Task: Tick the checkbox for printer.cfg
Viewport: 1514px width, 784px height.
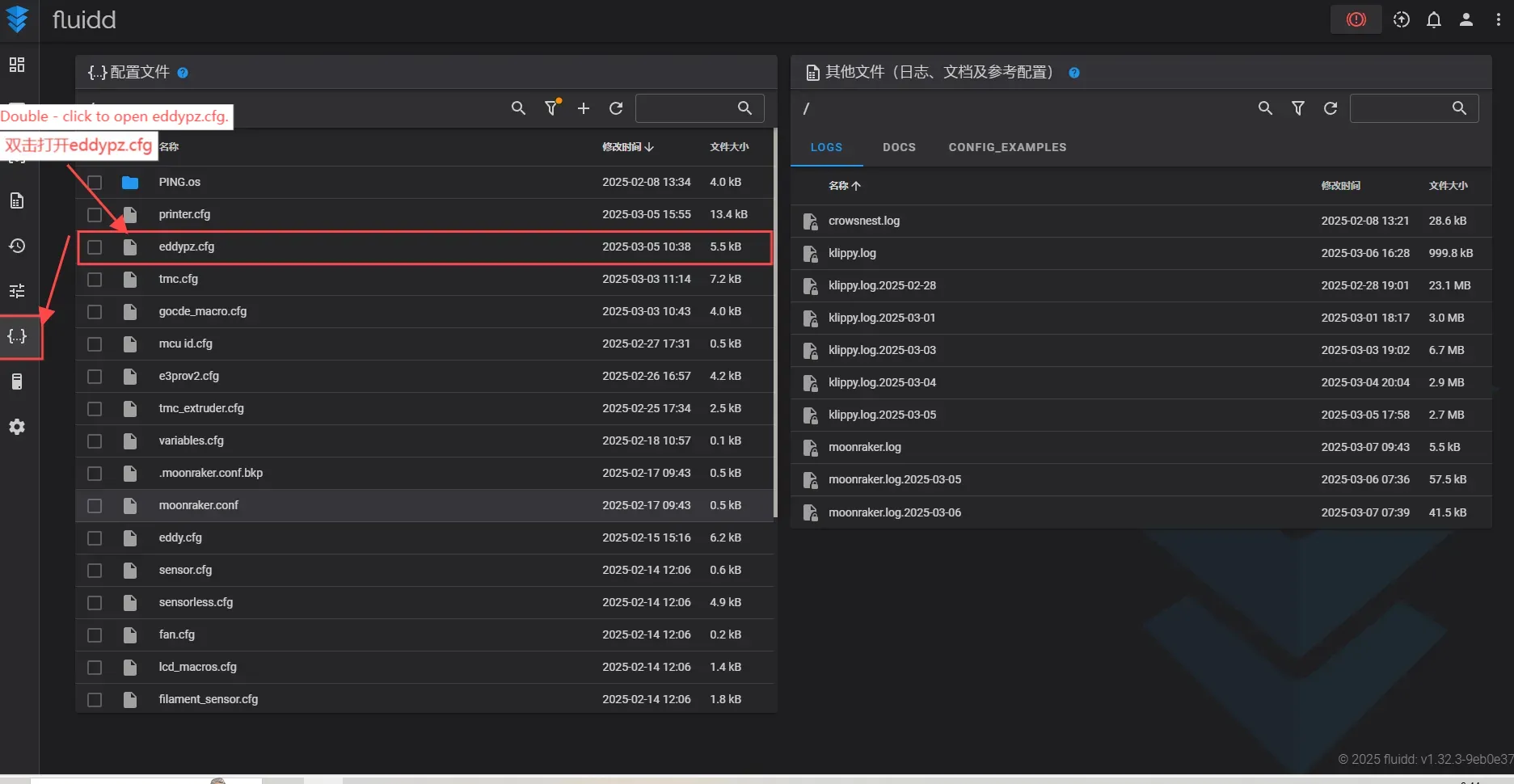Action: click(x=95, y=215)
